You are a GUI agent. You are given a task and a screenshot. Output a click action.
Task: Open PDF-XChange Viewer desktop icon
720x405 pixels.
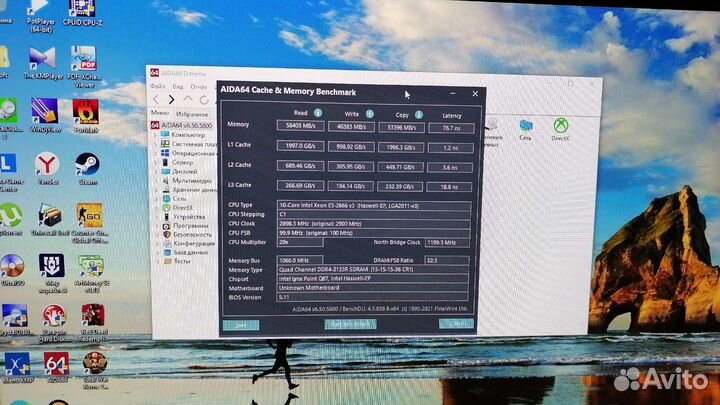84,67
